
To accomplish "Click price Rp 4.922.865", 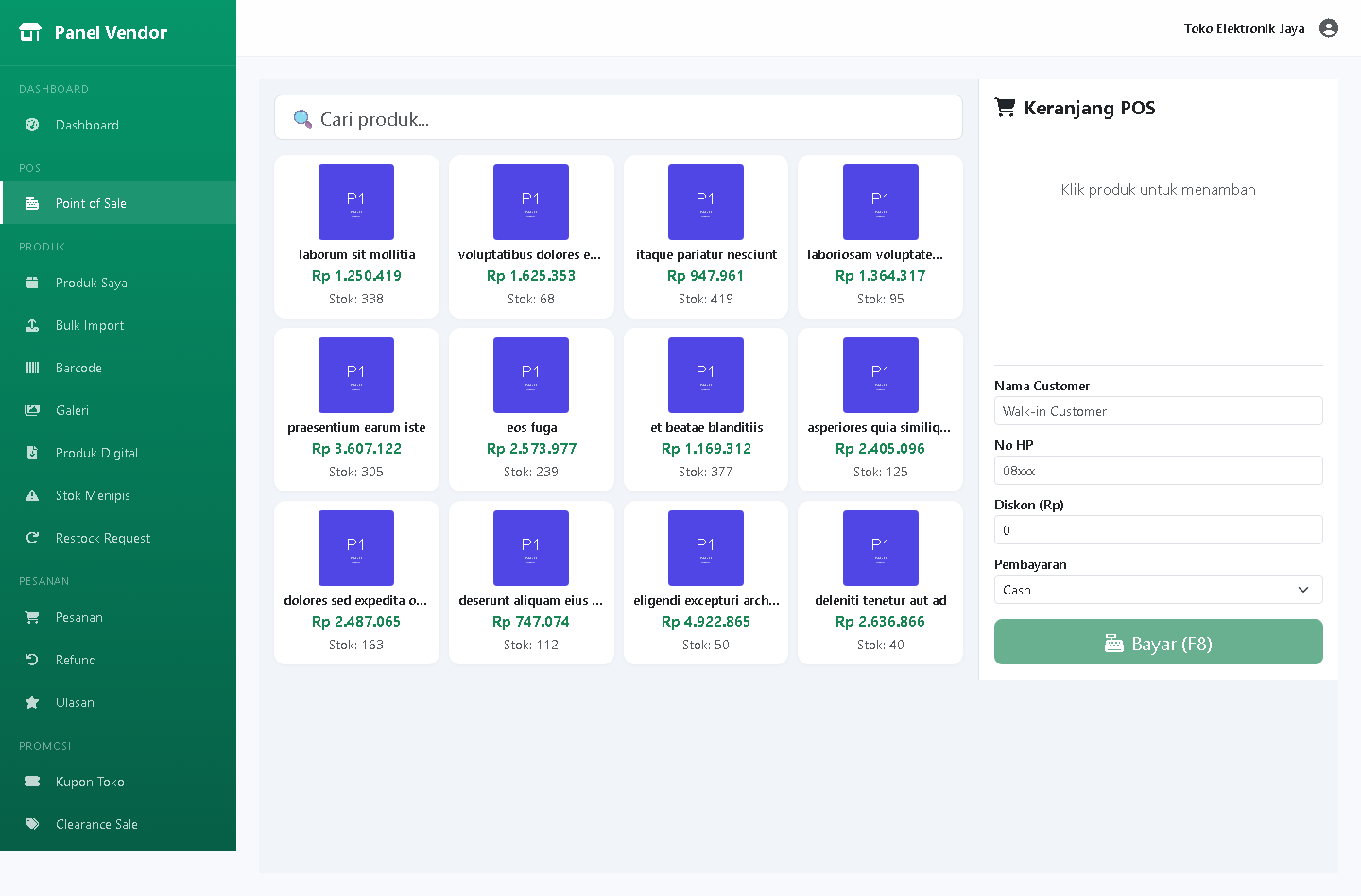I will [706, 622].
